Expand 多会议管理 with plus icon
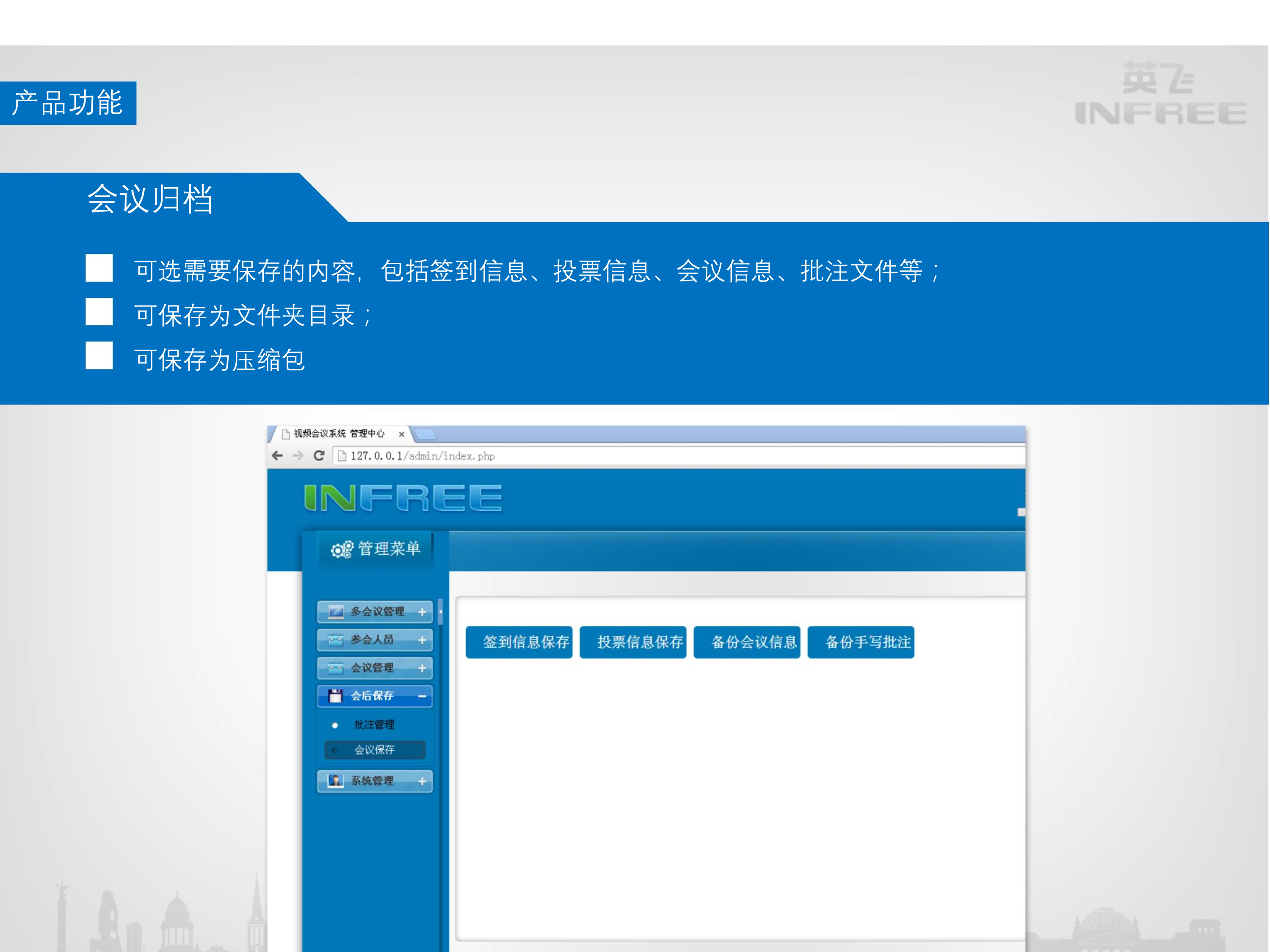The image size is (1270, 952). click(422, 612)
